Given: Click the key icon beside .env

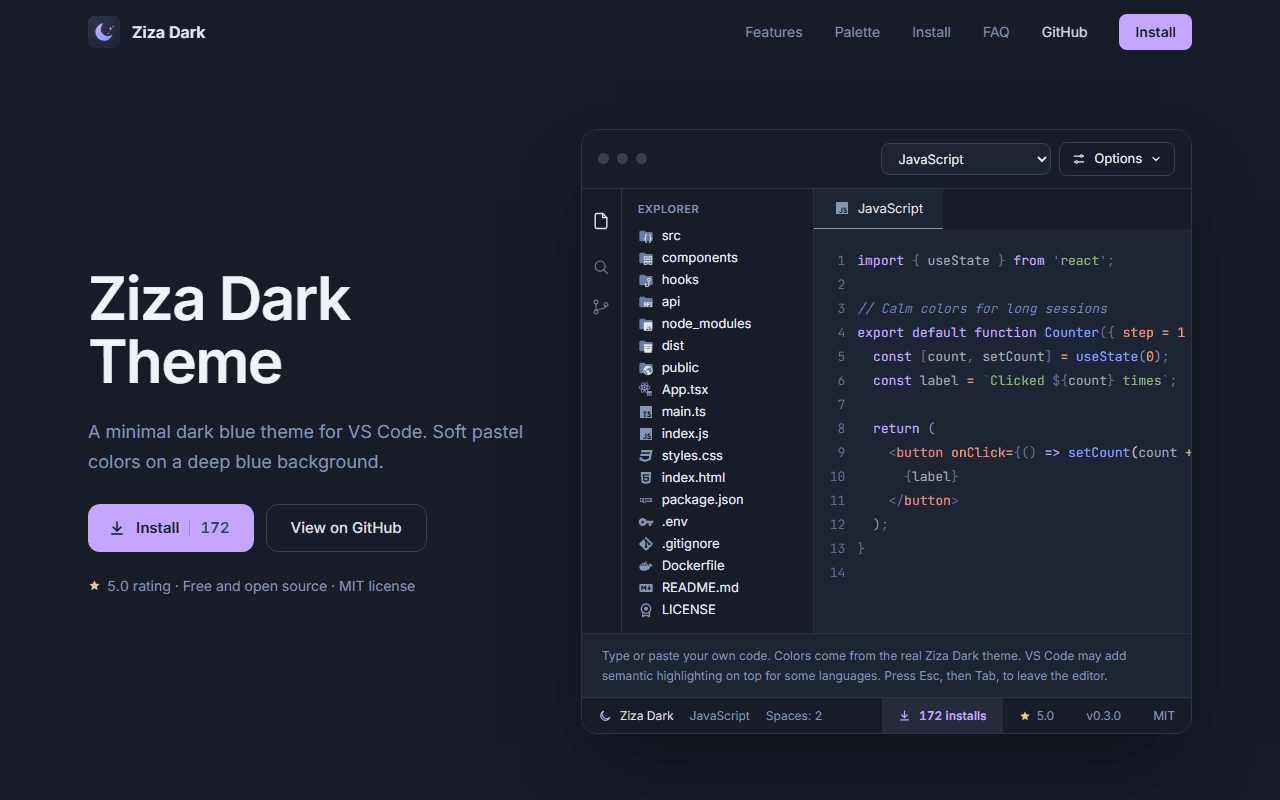Looking at the screenshot, I should [x=646, y=522].
